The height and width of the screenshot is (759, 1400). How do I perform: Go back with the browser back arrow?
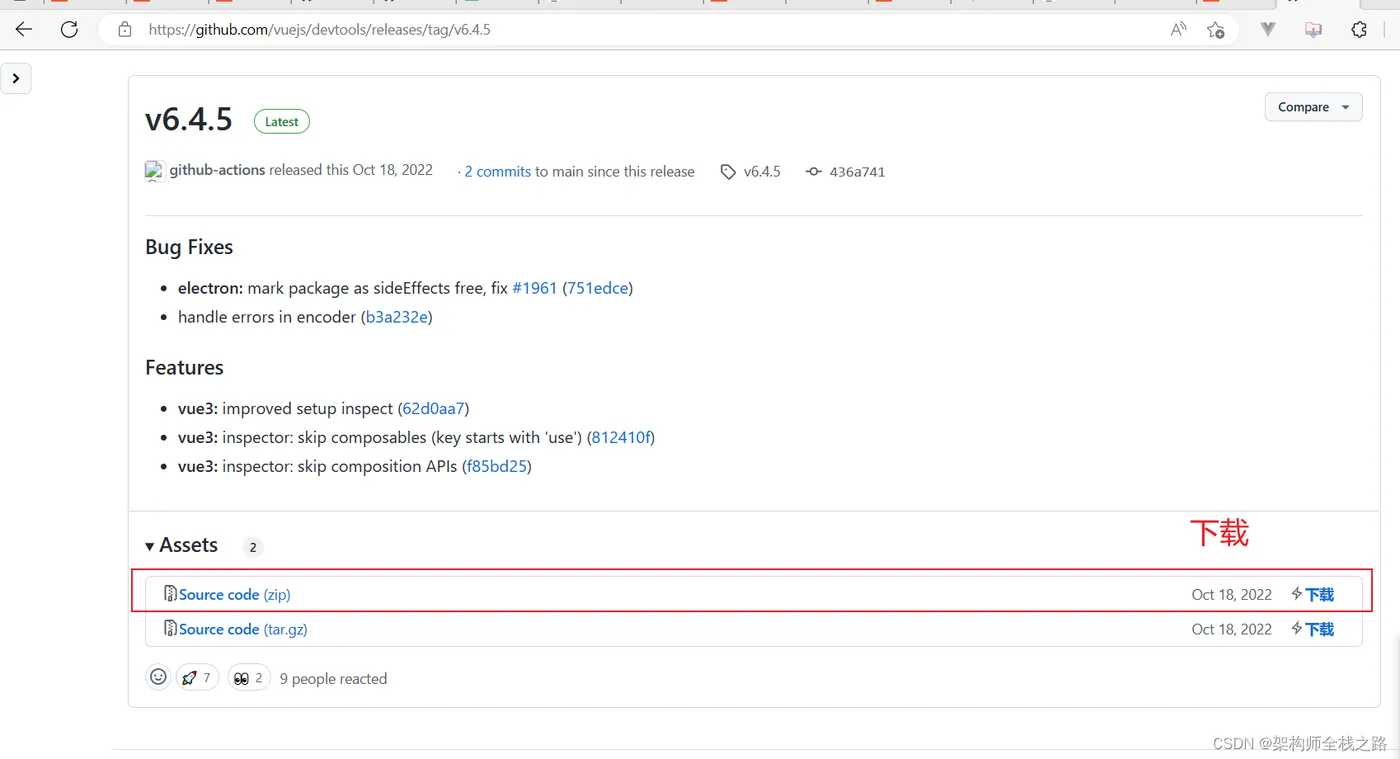click(x=24, y=30)
